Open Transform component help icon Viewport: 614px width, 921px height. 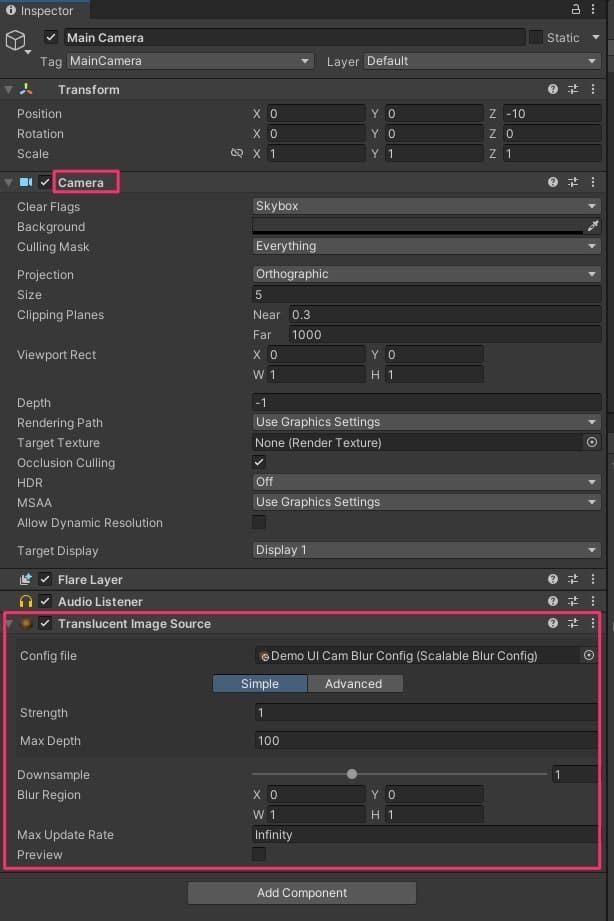tap(553, 89)
